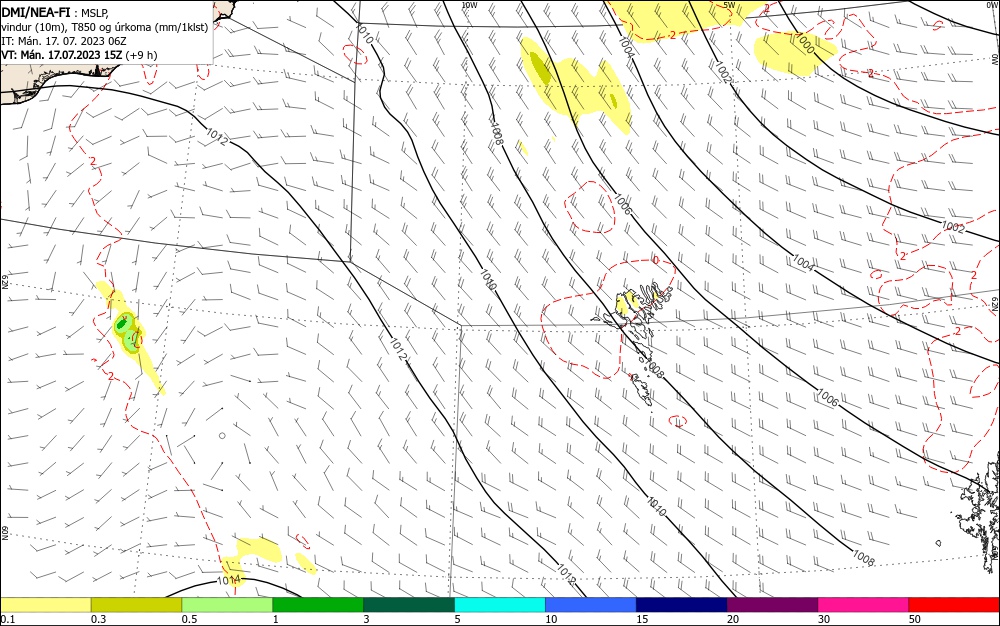Select the dark green 3–5 legend color
1000x626 pixels.
click(409, 605)
